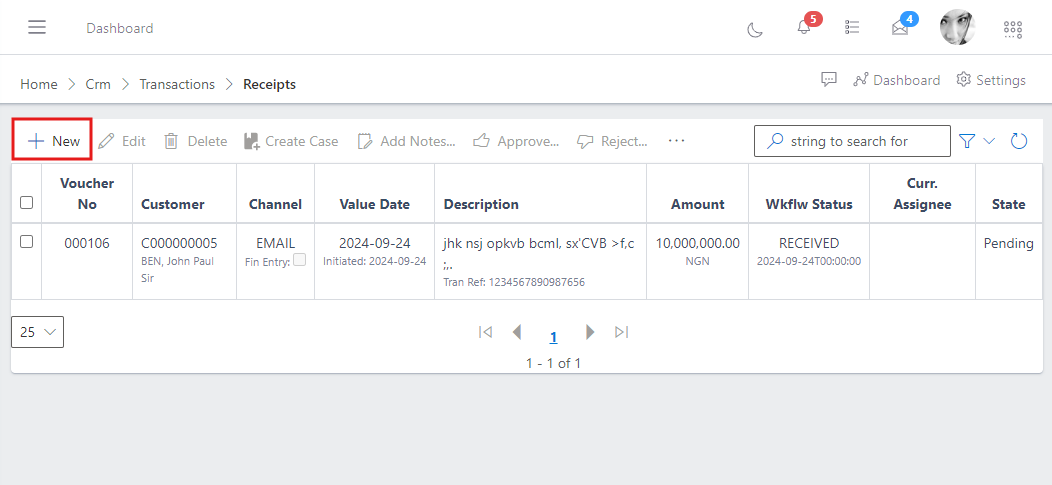Open the apps grid launcher
This screenshot has height=485, width=1052.
[1012, 29]
